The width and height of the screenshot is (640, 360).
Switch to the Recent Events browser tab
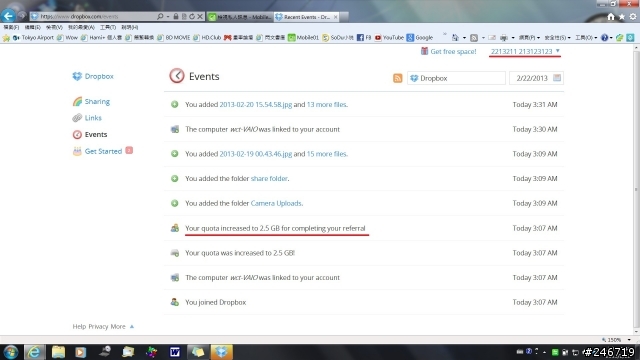[x=307, y=17]
